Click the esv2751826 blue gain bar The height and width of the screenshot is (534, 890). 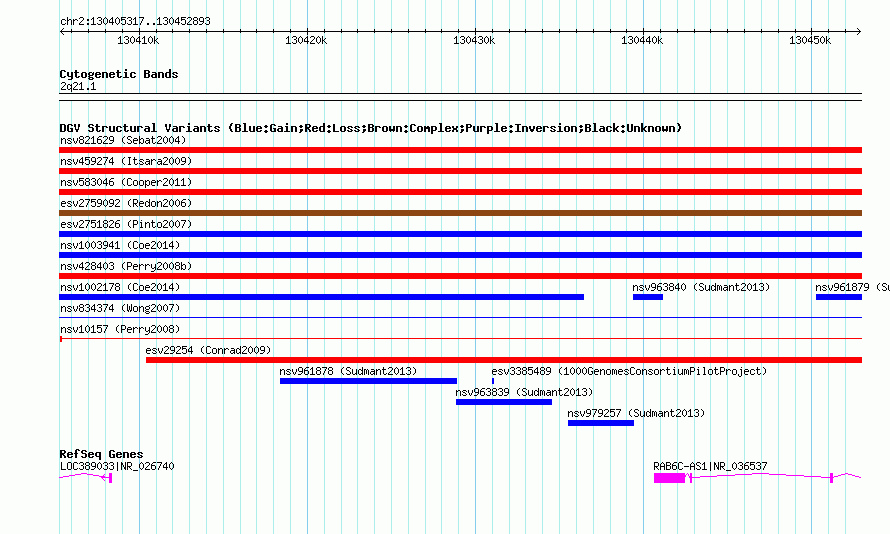[x=460, y=234]
